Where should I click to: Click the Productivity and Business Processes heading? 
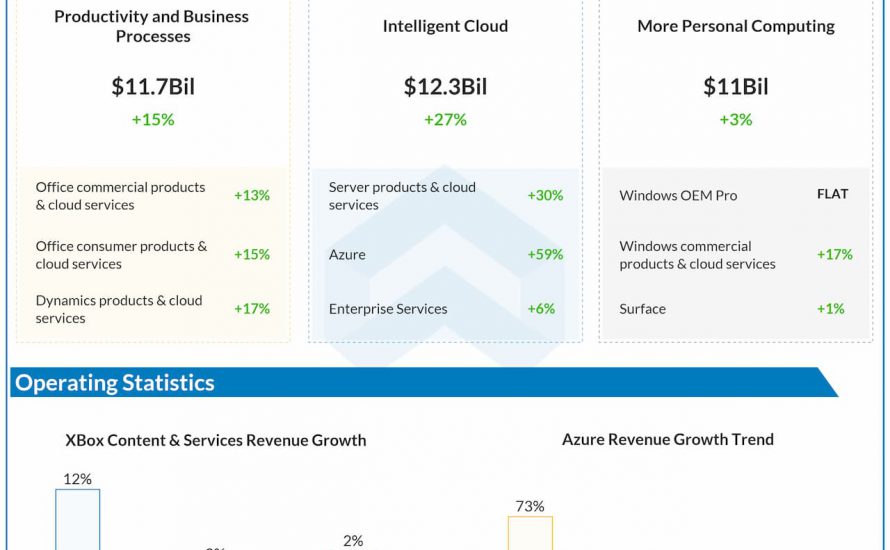[152, 27]
